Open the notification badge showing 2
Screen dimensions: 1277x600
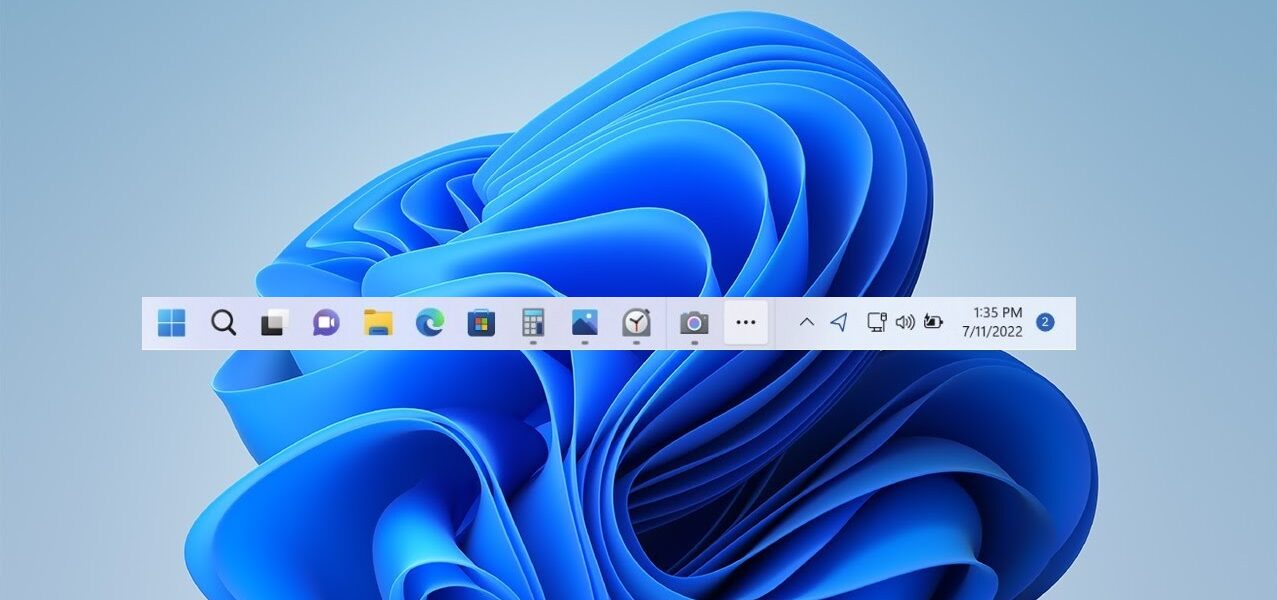pos(1045,322)
